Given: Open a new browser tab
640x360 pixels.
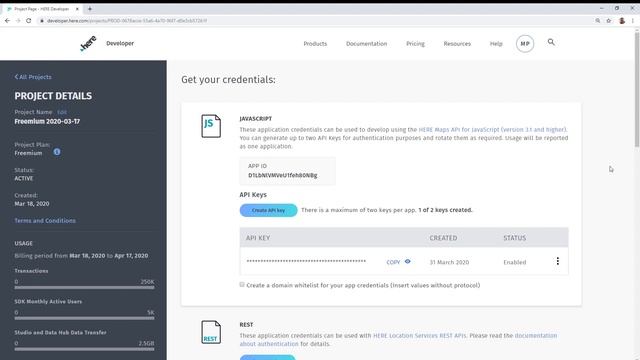Looking at the screenshot, I should click(x=90, y=9).
